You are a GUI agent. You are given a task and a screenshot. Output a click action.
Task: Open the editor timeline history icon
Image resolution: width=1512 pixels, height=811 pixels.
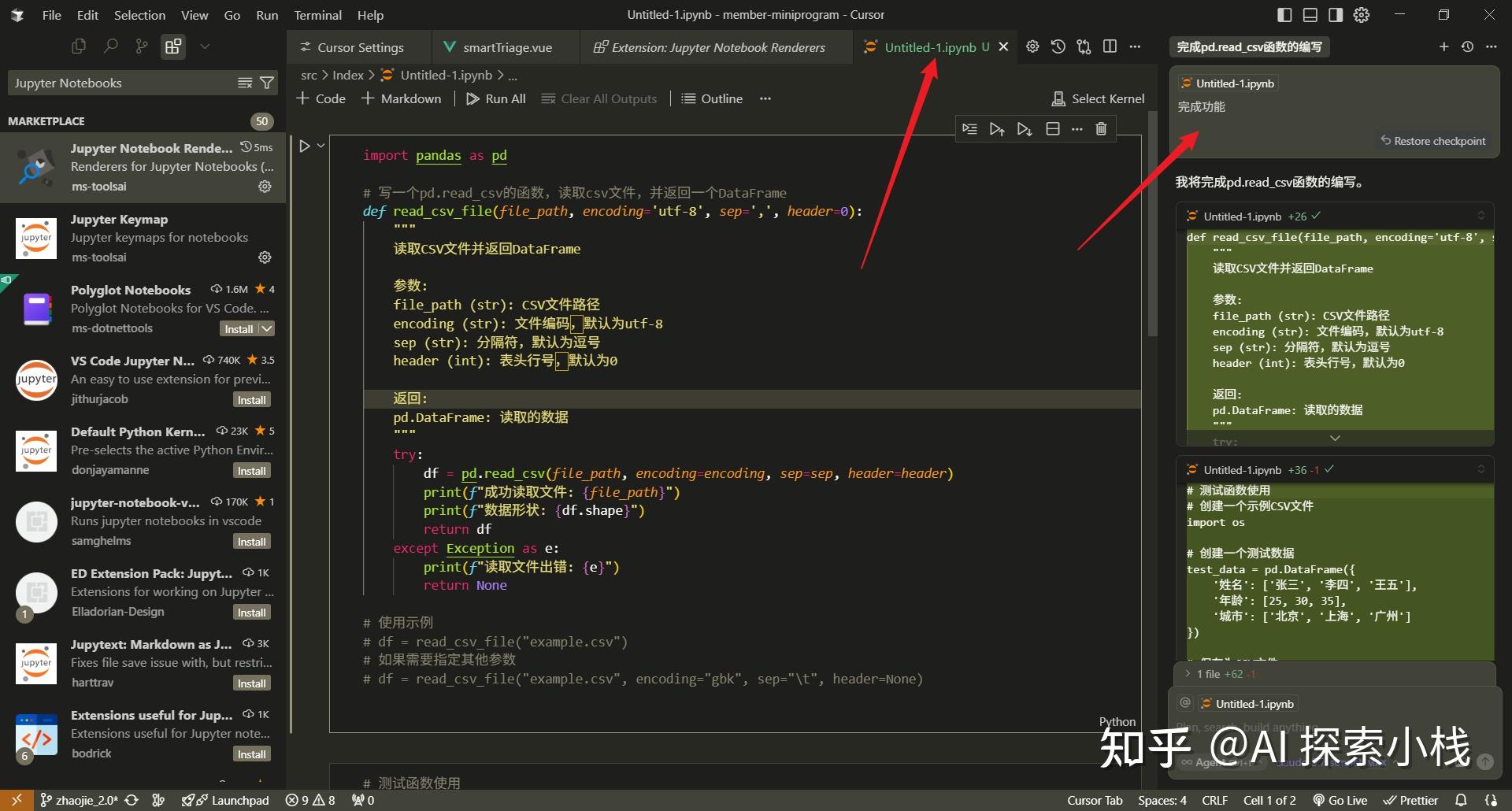point(1058,46)
